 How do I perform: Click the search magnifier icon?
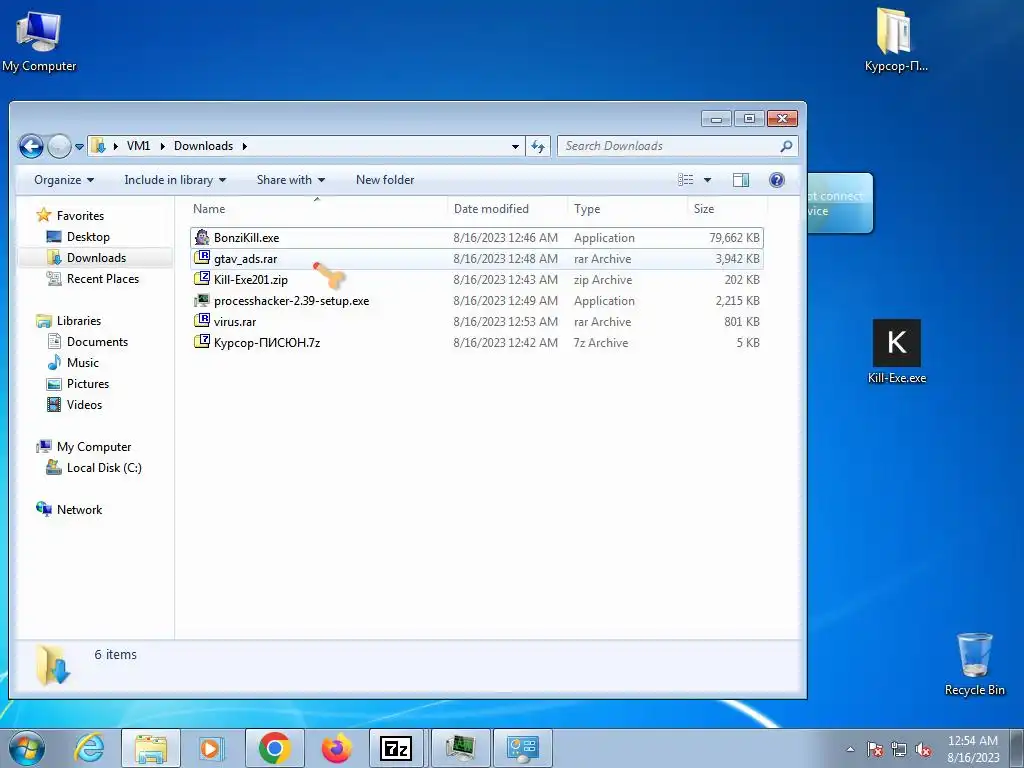click(786, 146)
